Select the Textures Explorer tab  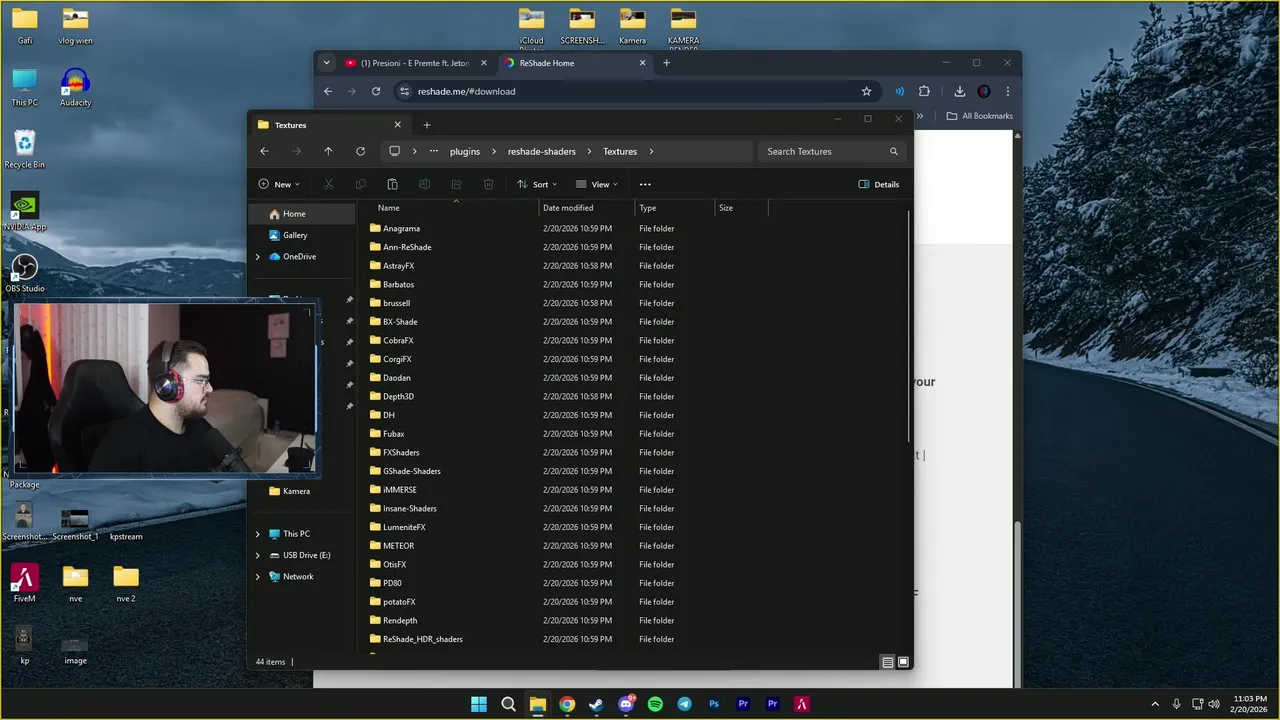click(x=329, y=125)
